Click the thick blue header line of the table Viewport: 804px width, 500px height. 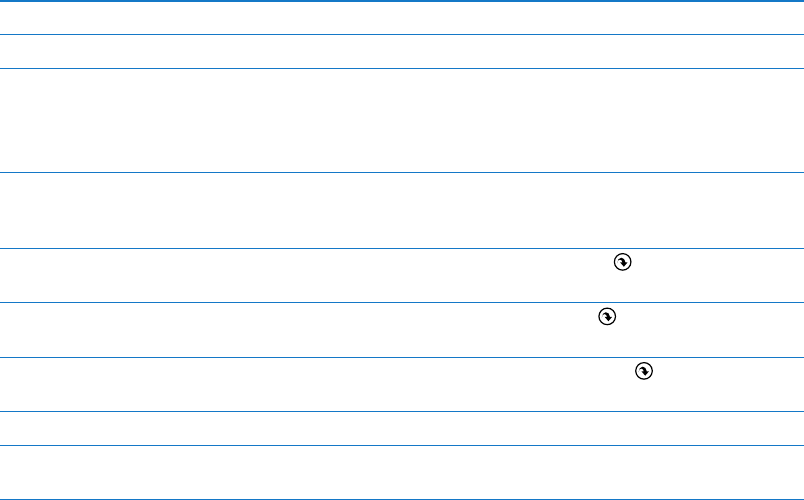point(402,1)
